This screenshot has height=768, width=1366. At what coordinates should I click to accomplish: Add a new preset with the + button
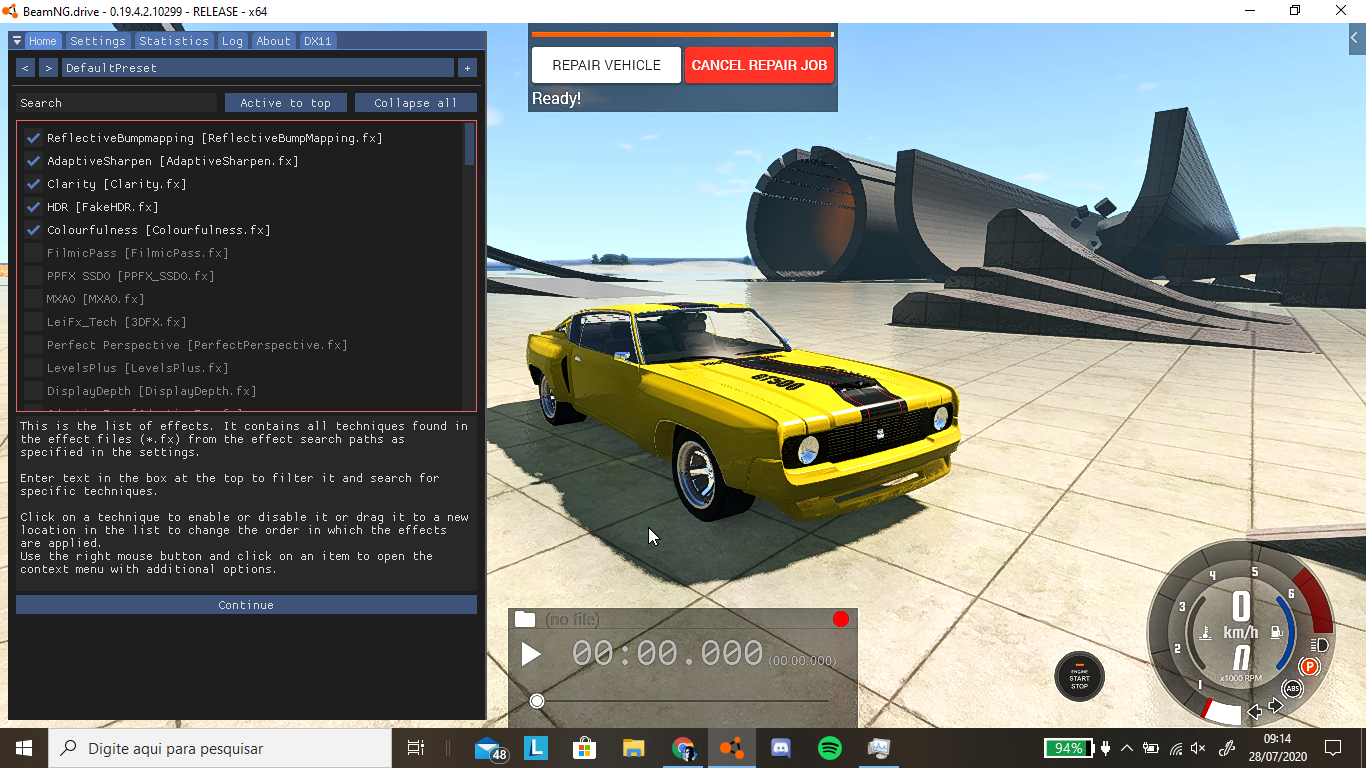[467, 68]
